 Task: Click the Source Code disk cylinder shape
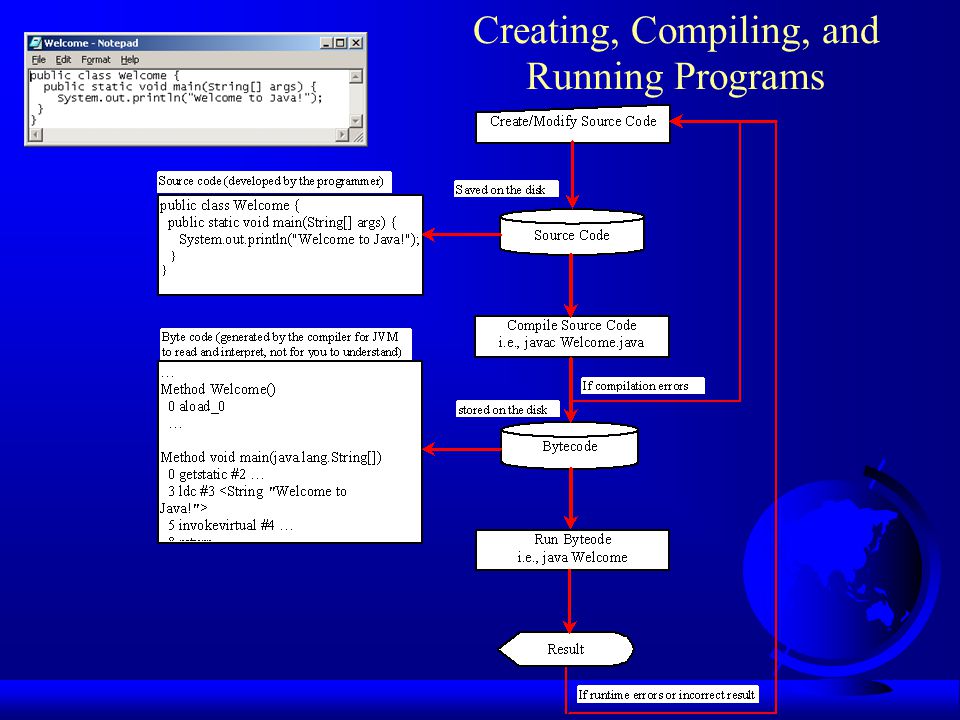(x=572, y=233)
